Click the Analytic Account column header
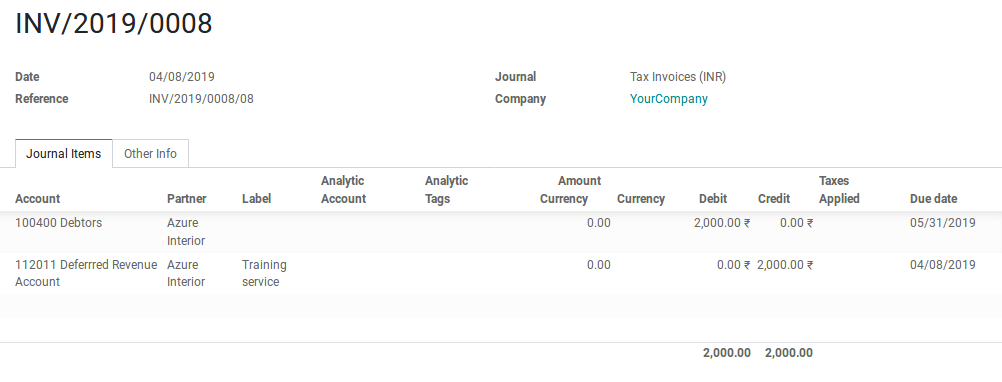 343,190
